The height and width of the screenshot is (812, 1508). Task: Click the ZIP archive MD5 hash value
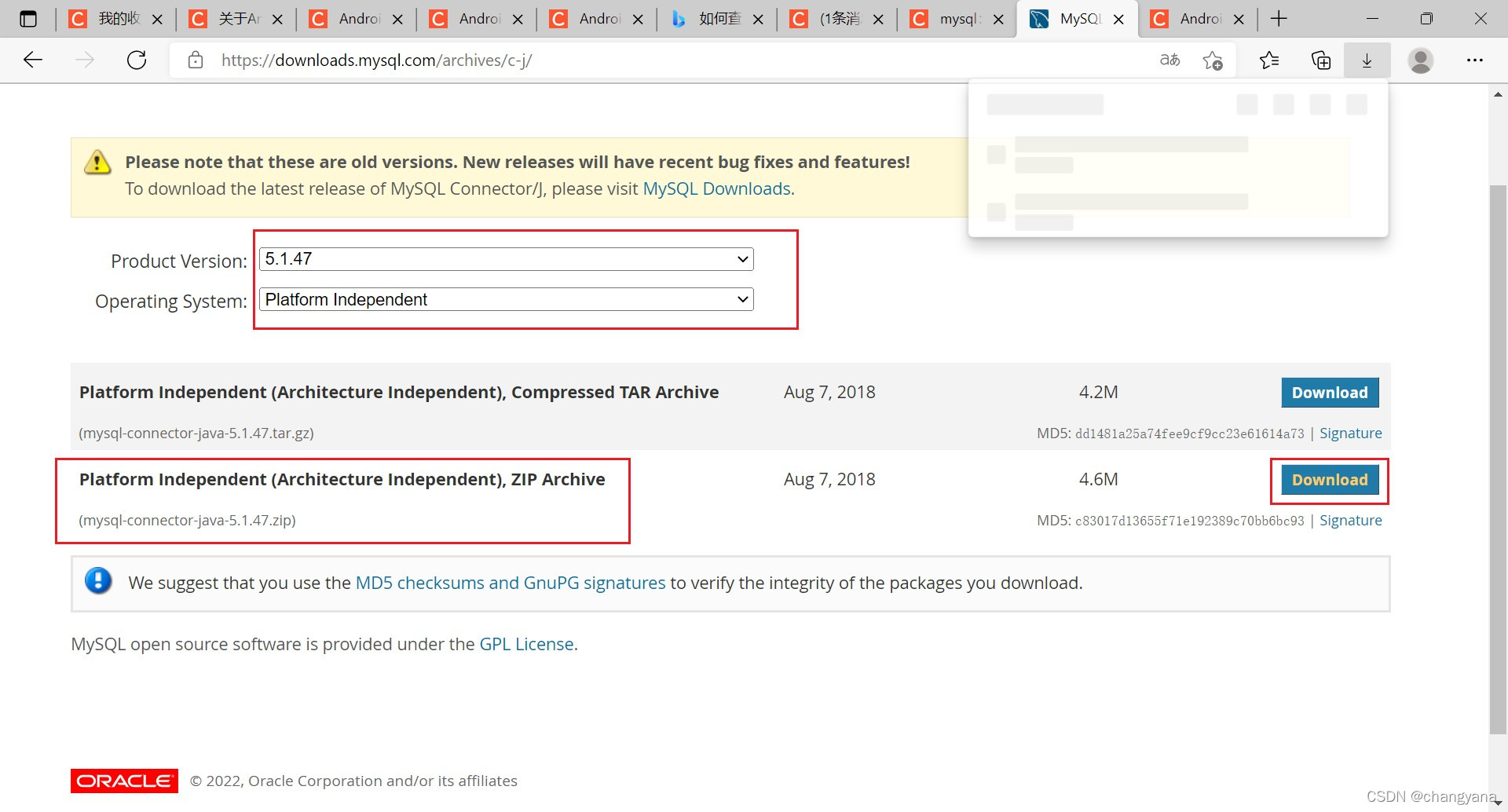click(x=1189, y=521)
